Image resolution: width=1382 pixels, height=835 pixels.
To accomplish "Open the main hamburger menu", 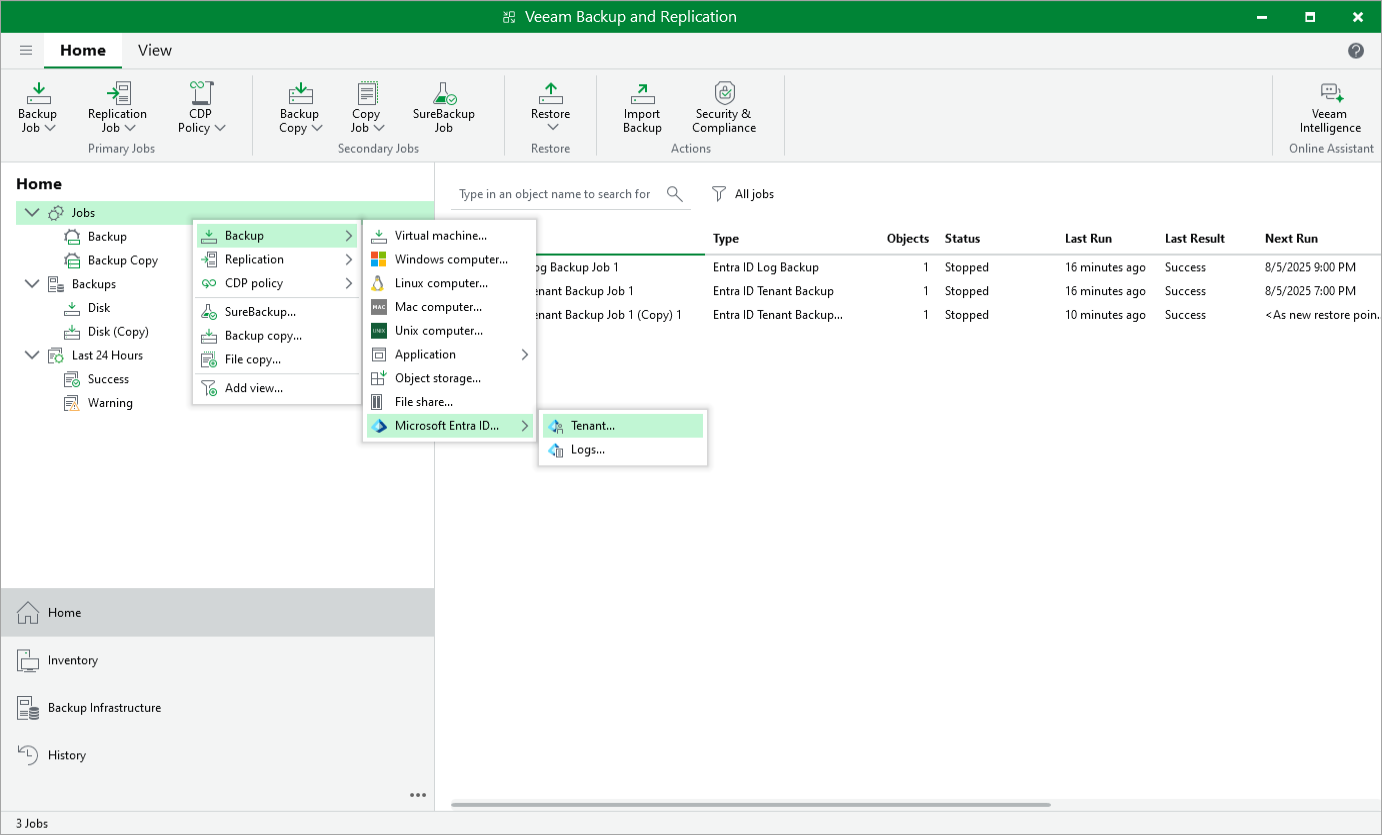I will click(26, 50).
